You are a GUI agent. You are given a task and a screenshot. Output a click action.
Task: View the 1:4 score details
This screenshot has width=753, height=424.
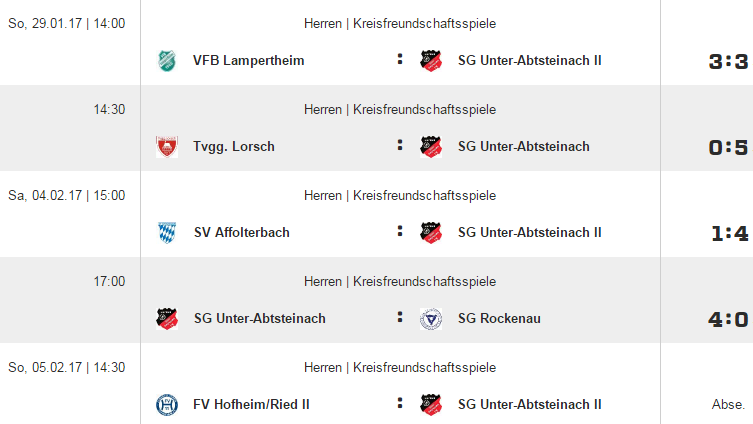tap(729, 233)
